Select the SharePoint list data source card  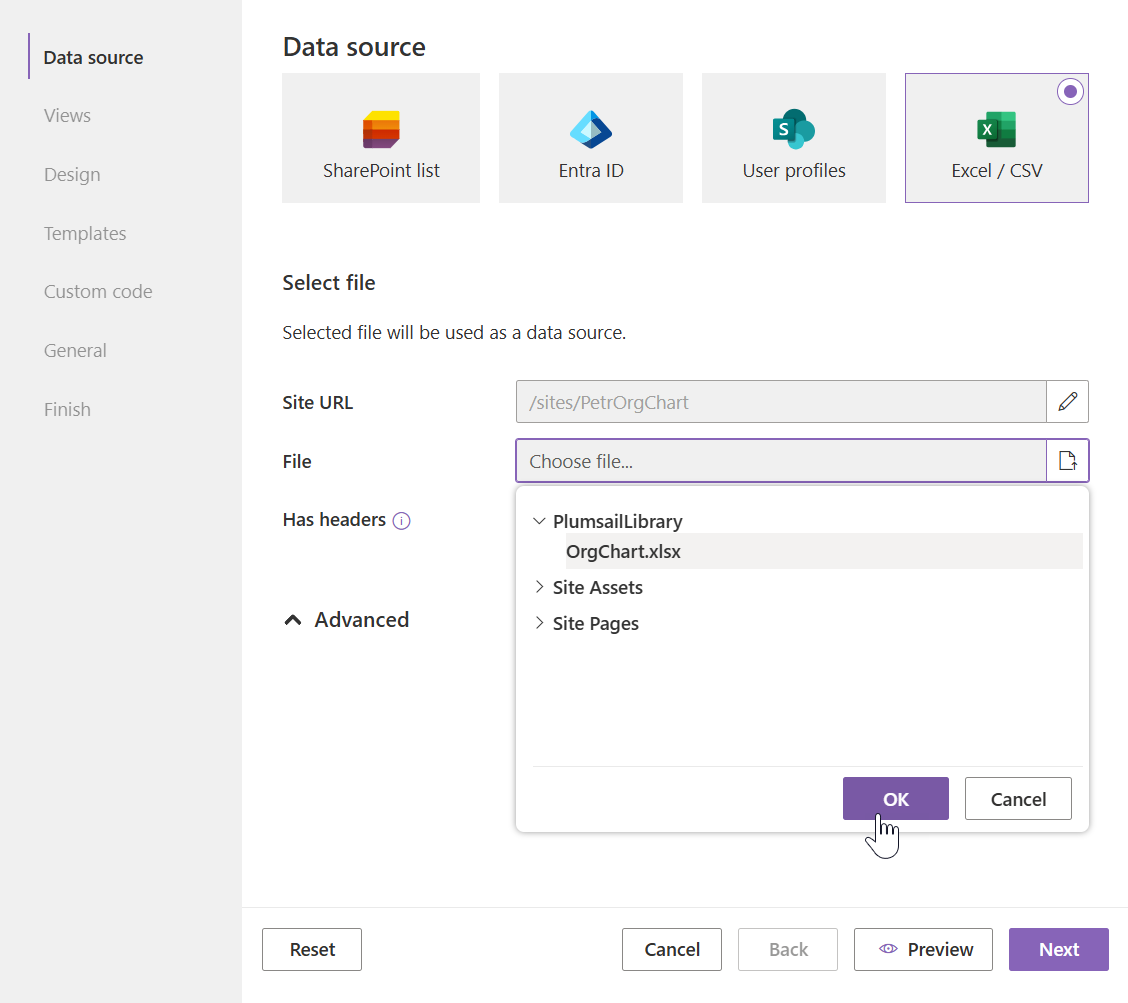point(381,137)
